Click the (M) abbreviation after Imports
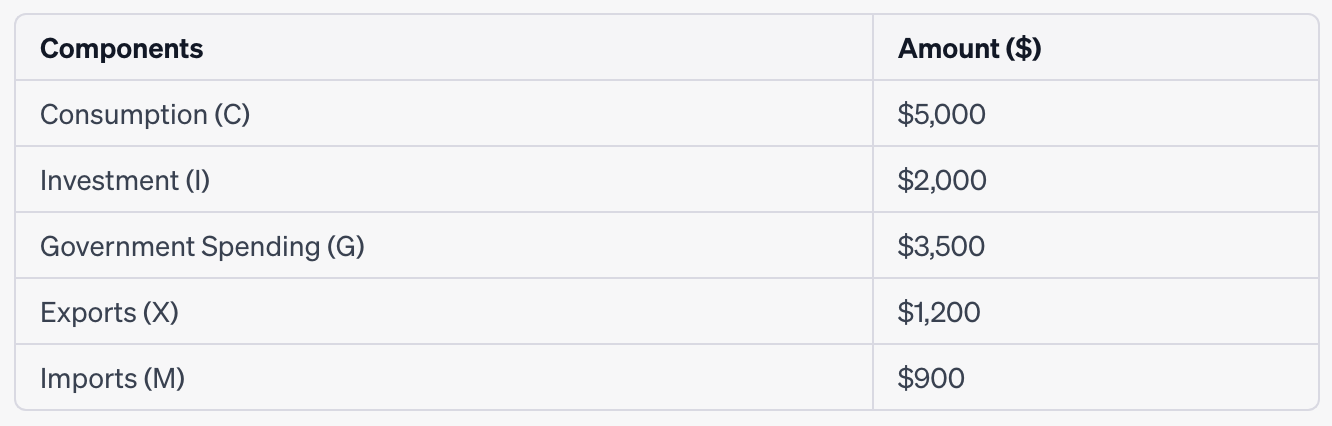The image size is (1332, 426). 164,379
